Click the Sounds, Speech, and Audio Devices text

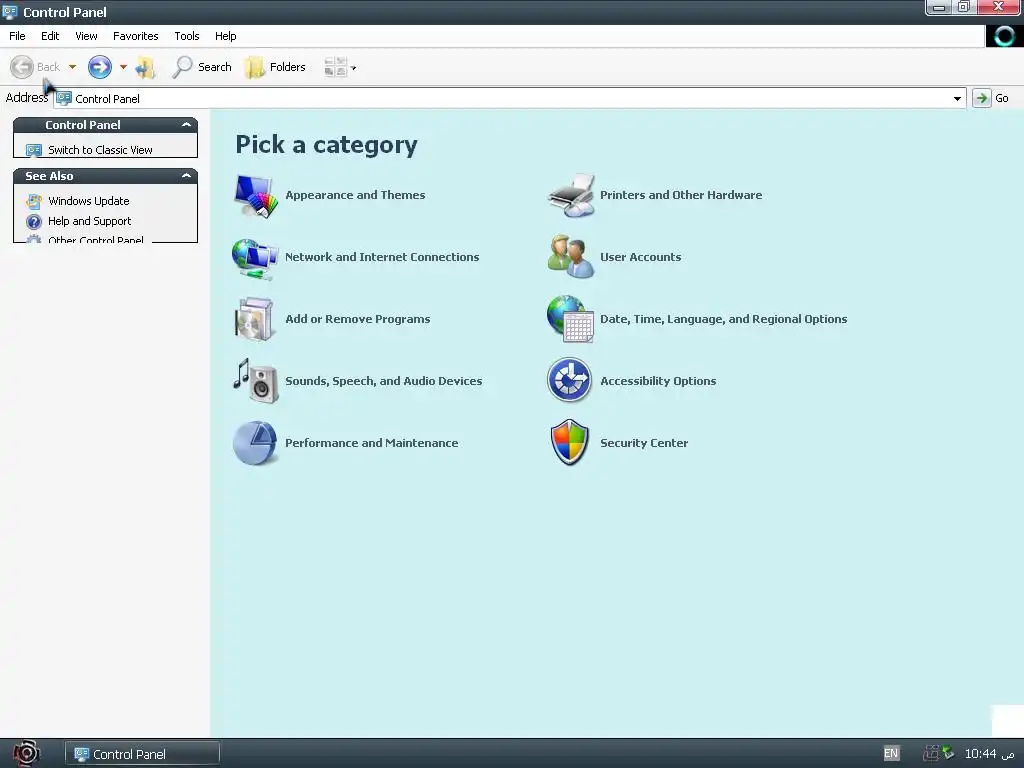[x=383, y=381]
